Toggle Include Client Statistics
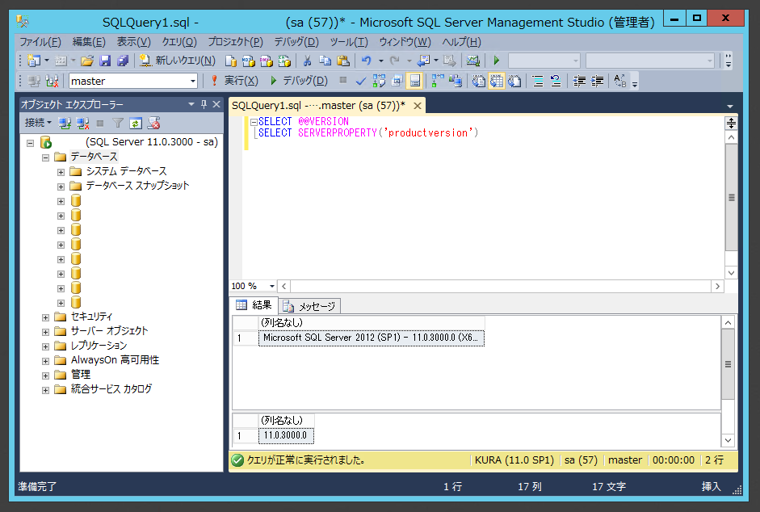The image size is (760, 512). point(455,81)
